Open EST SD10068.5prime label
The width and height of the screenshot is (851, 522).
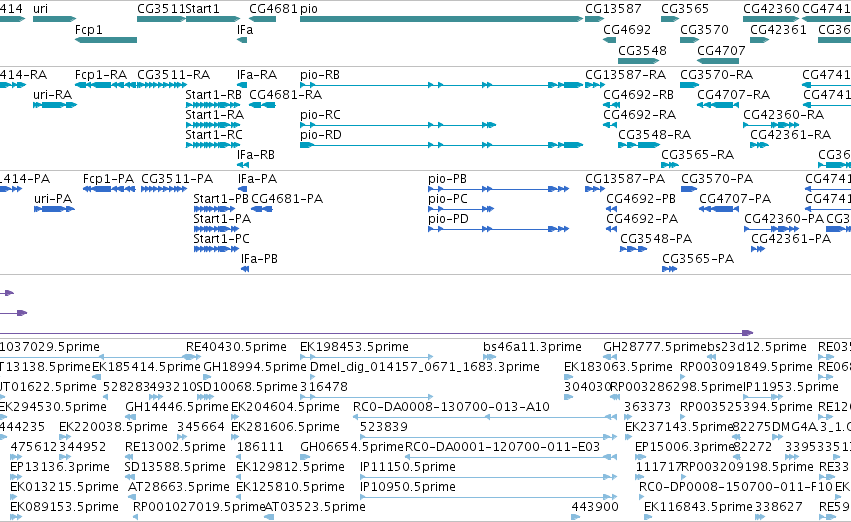tap(246, 387)
